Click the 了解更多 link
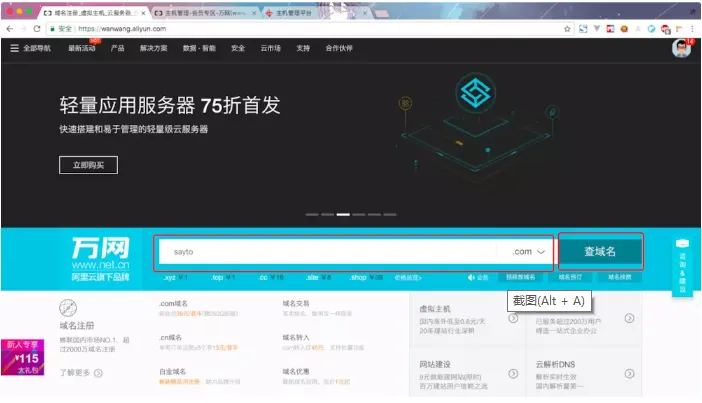 75,373
